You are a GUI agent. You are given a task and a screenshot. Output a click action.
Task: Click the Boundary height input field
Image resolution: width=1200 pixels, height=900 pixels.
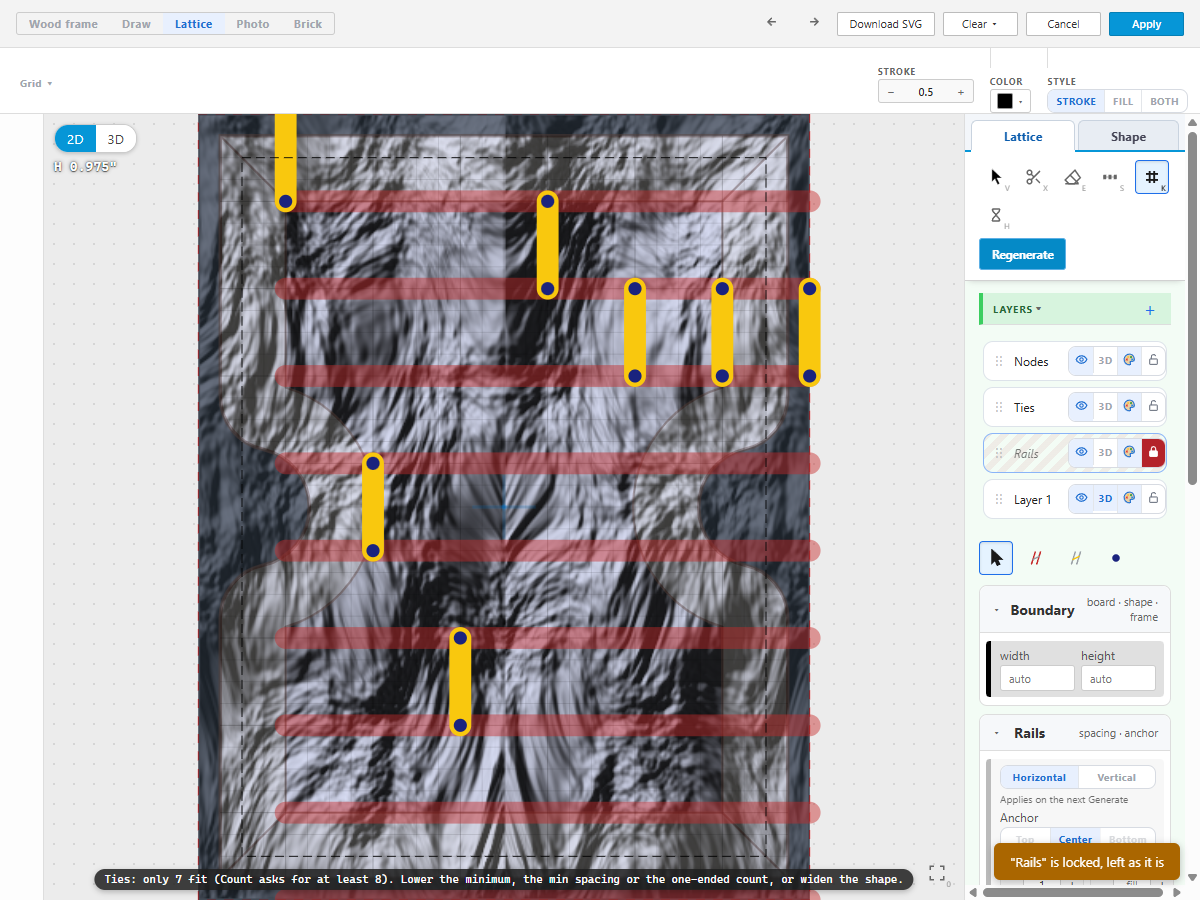coord(1118,679)
